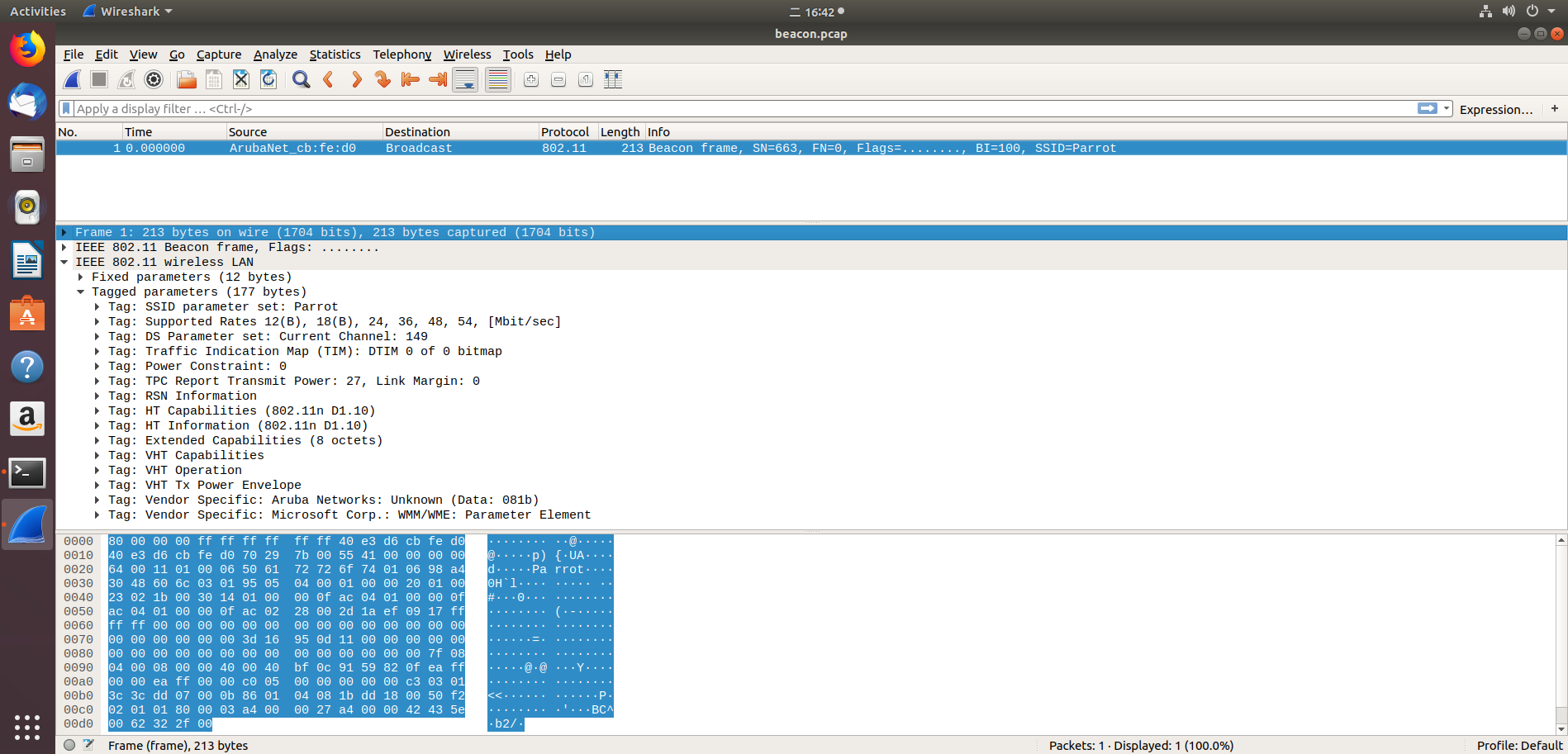Screen dimensions: 1568x754
Task: Expand the Fixed parameters (12 bytes) node
Action: [x=81, y=277]
